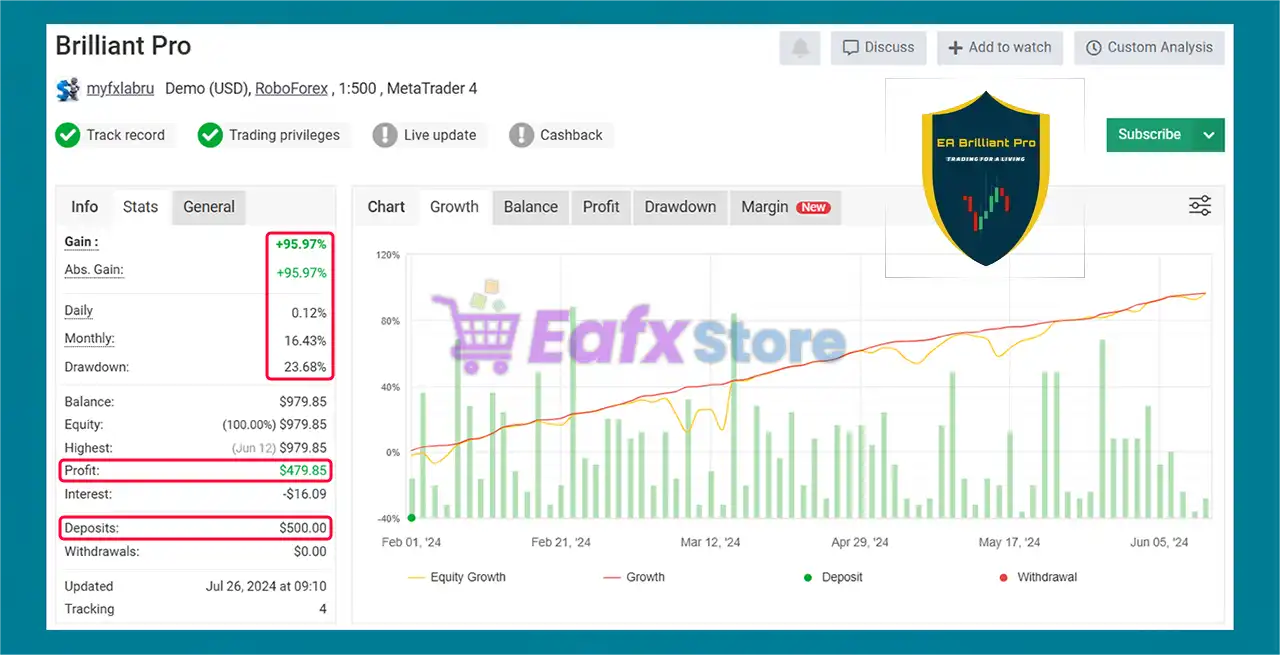Image resolution: width=1280 pixels, height=655 pixels.
Task: Click the Cashback exclamation icon
Action: click(521, 135)
